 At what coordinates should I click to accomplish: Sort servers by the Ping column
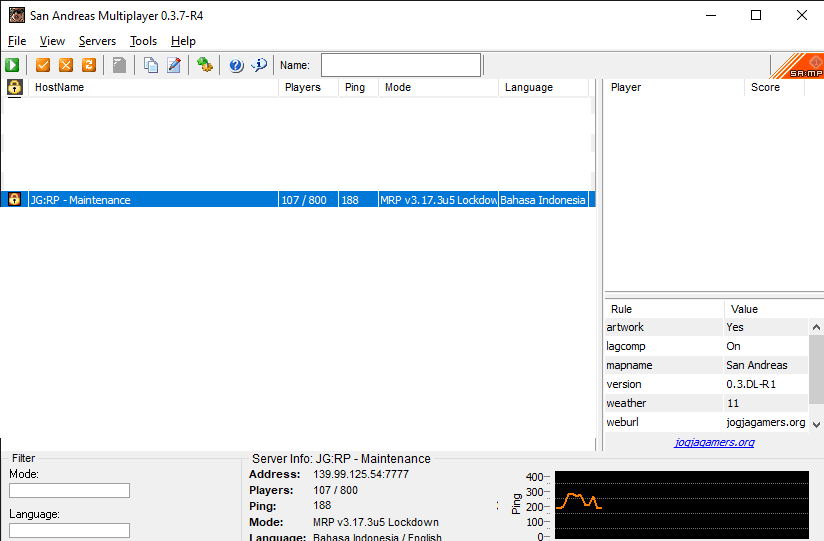358,87
